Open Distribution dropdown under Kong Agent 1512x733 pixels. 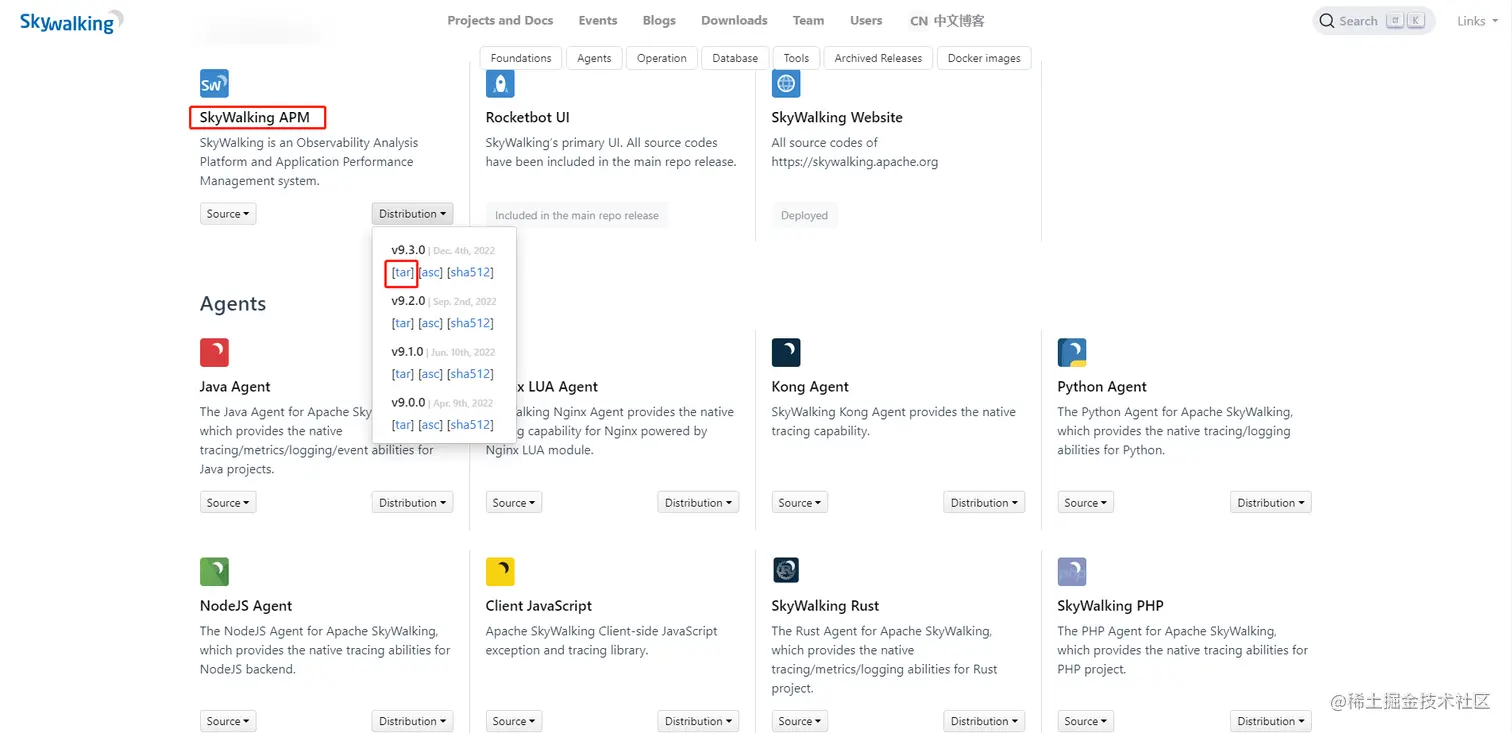(x=984, y=503)
